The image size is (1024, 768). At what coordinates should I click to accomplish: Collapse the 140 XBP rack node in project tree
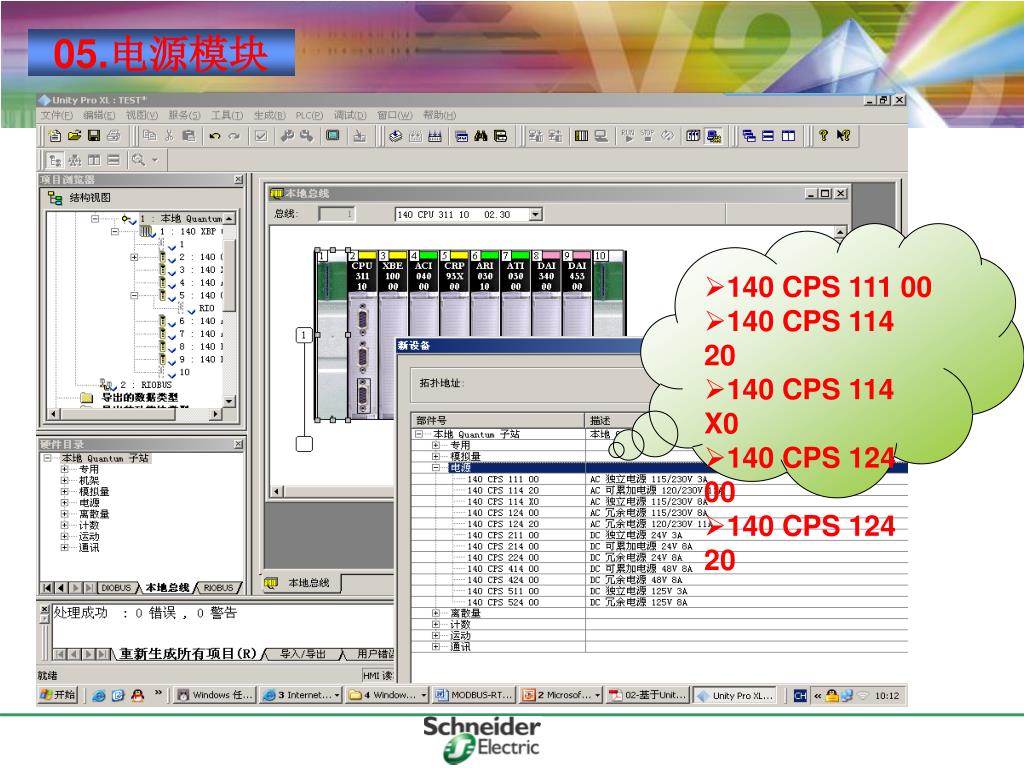(116, 231)
